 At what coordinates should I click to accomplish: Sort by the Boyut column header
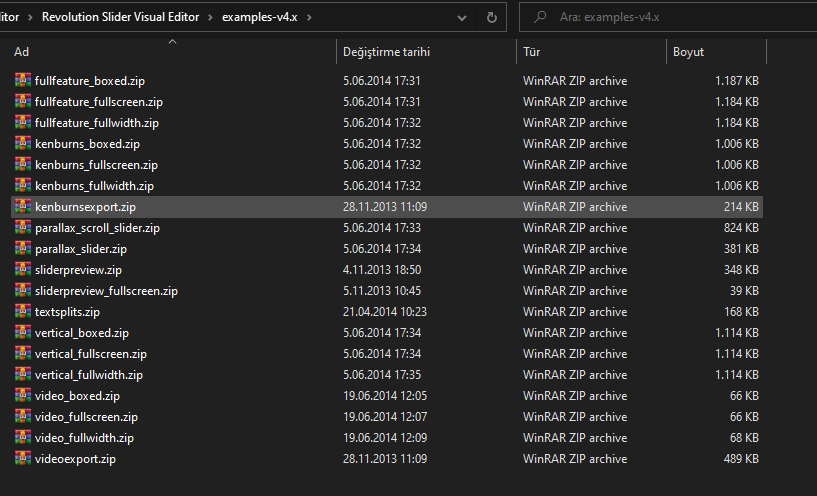[x=688, y=52]
